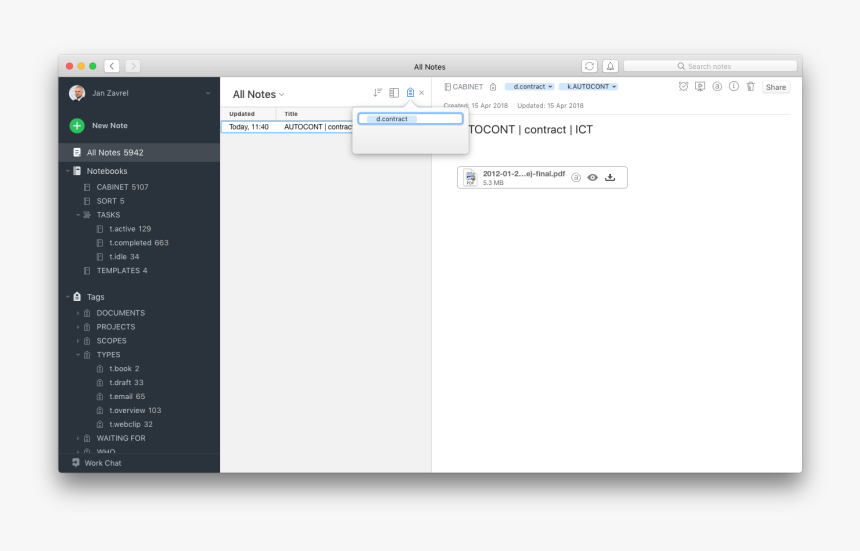Select All Notes 5942 in the sidebar
The height and width of the screenshot is (551, 860).
[139, 152]
